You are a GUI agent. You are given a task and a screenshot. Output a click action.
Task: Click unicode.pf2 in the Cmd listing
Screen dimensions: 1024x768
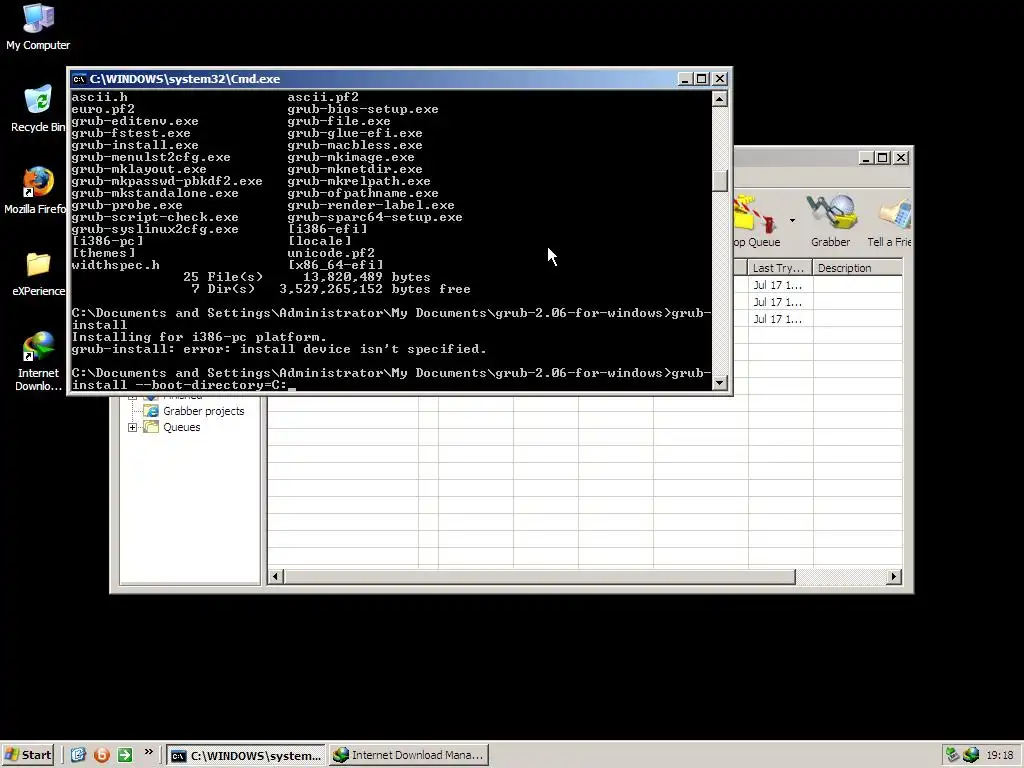[x=331, y=253]
